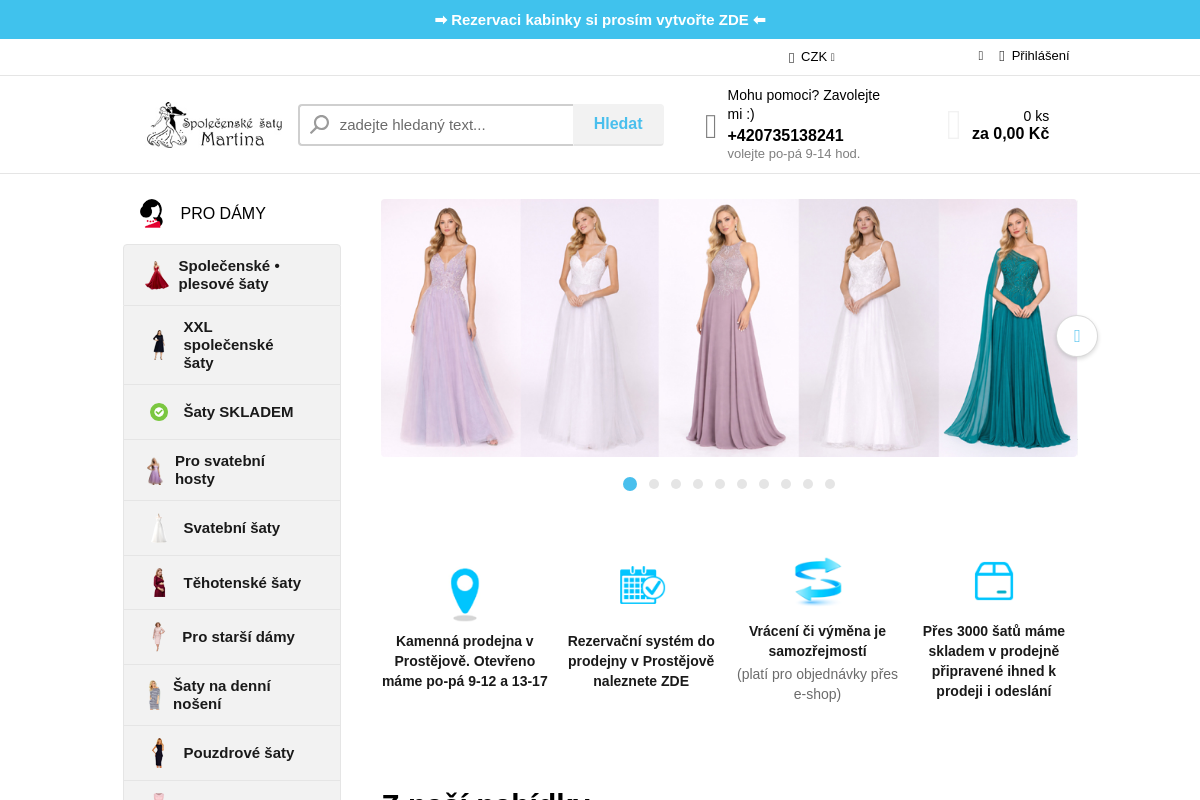
Task: Select the fifth carousel pagination dot
Action: point(720,484)
